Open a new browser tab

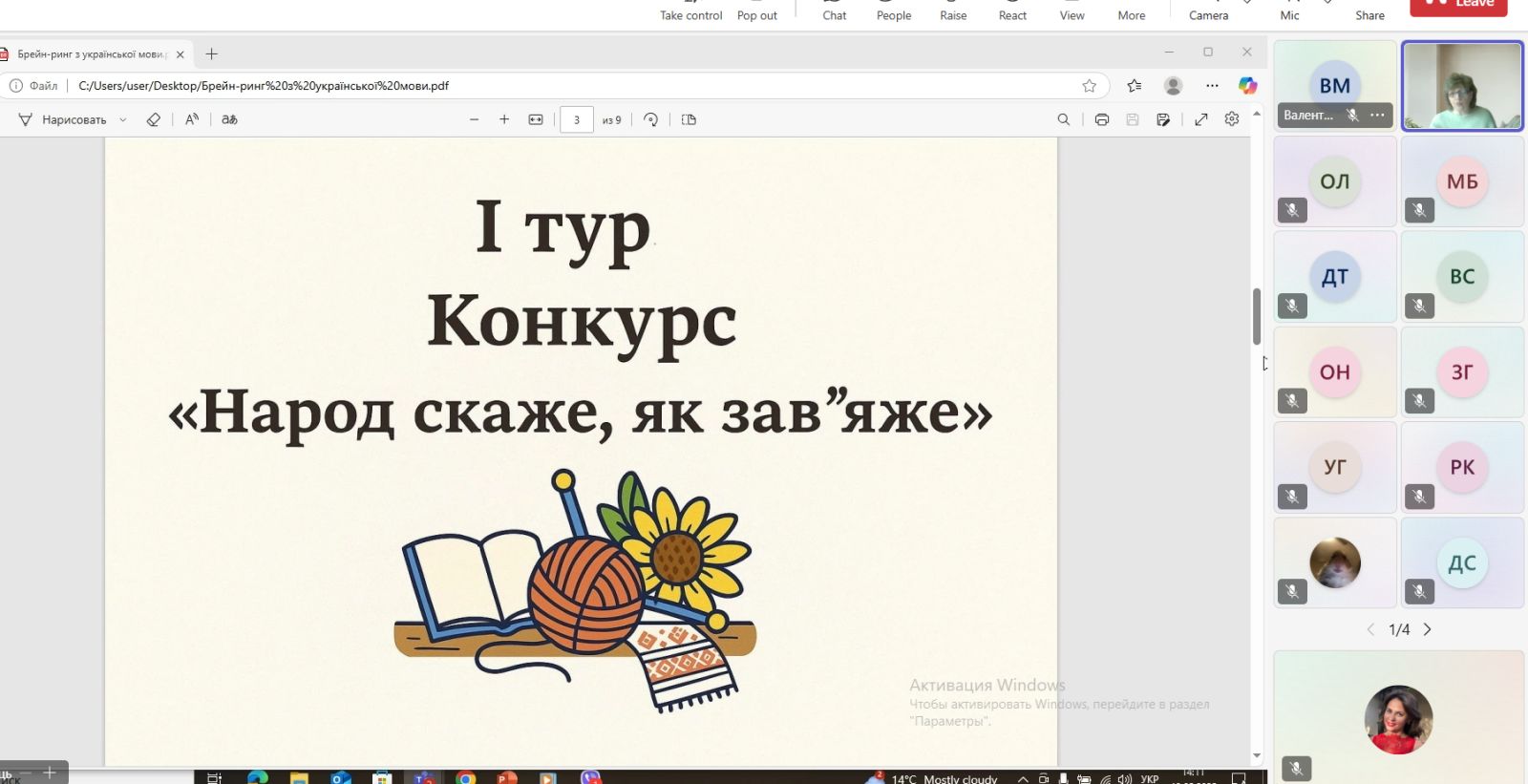(x=212, y=53)
